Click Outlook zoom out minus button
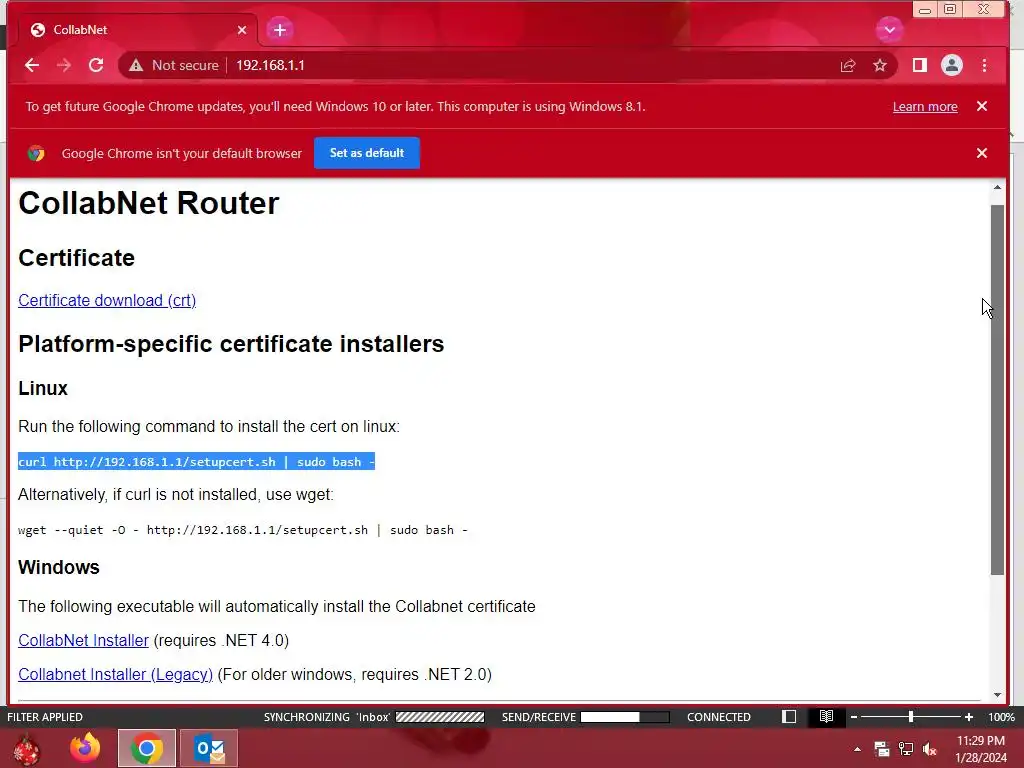This screenshot has width=1024, height=768. [x=854, y=717]
